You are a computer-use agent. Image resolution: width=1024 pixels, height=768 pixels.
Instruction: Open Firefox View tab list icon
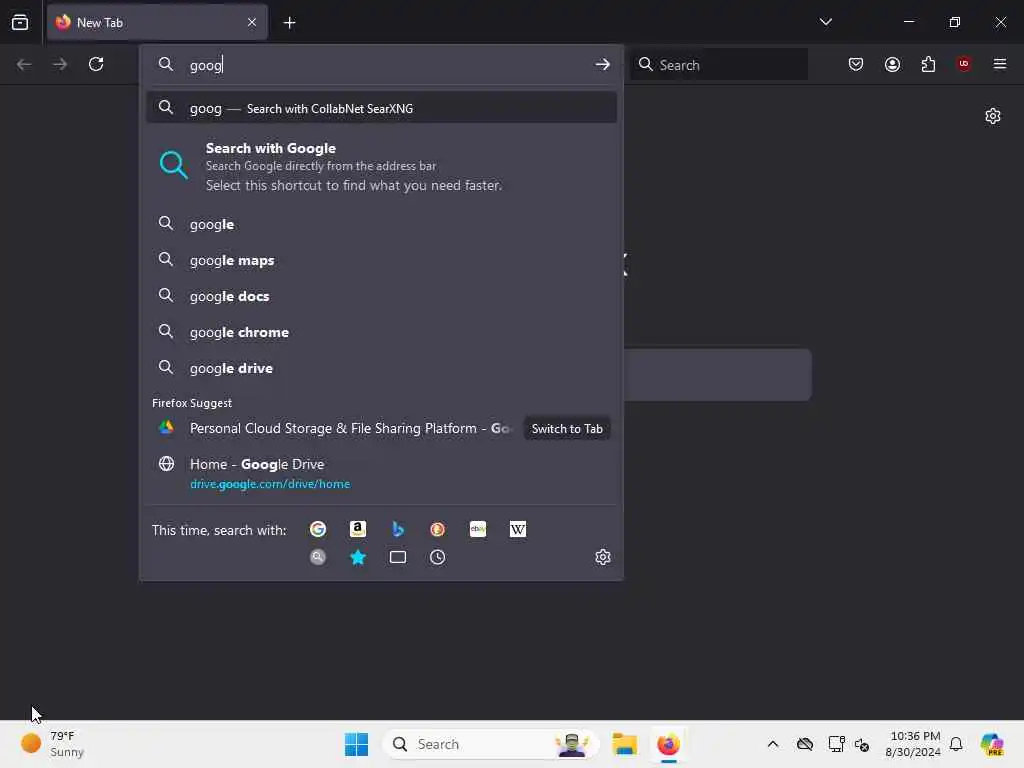pos(20,22)
